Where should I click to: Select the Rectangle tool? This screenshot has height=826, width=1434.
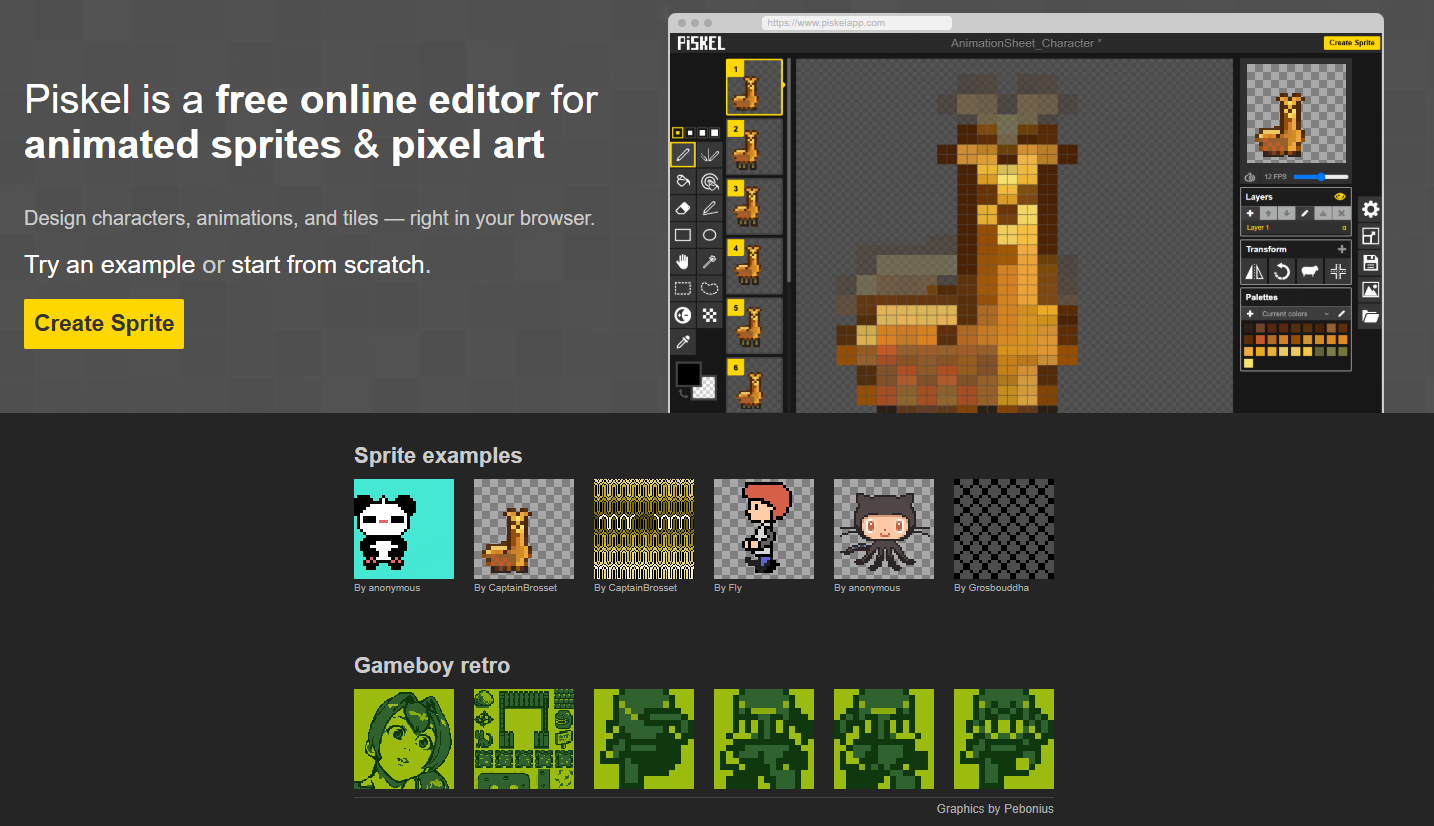(683, 235)
